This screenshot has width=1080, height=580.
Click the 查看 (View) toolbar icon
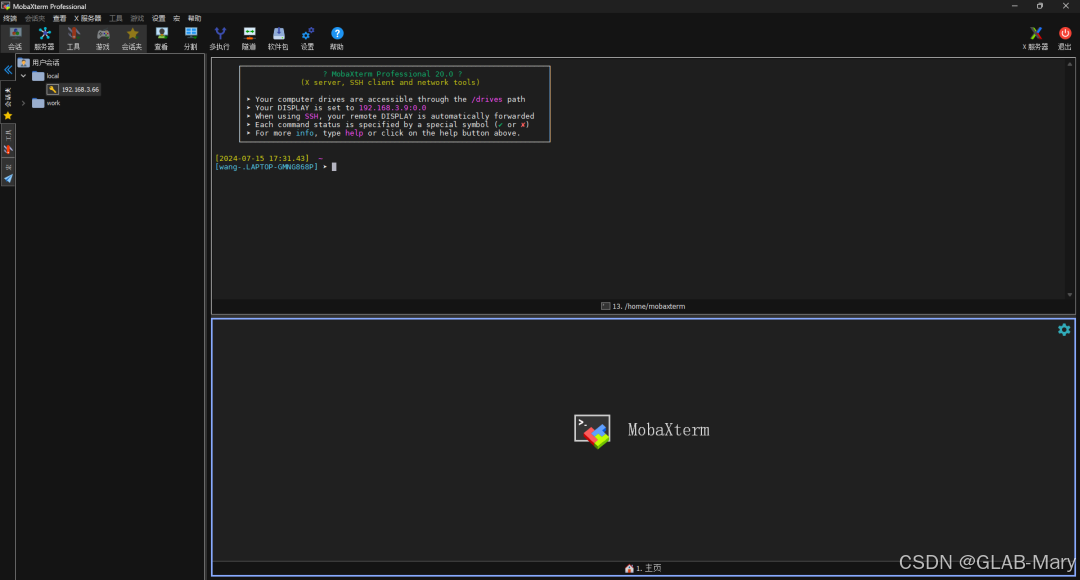[161, 39]
